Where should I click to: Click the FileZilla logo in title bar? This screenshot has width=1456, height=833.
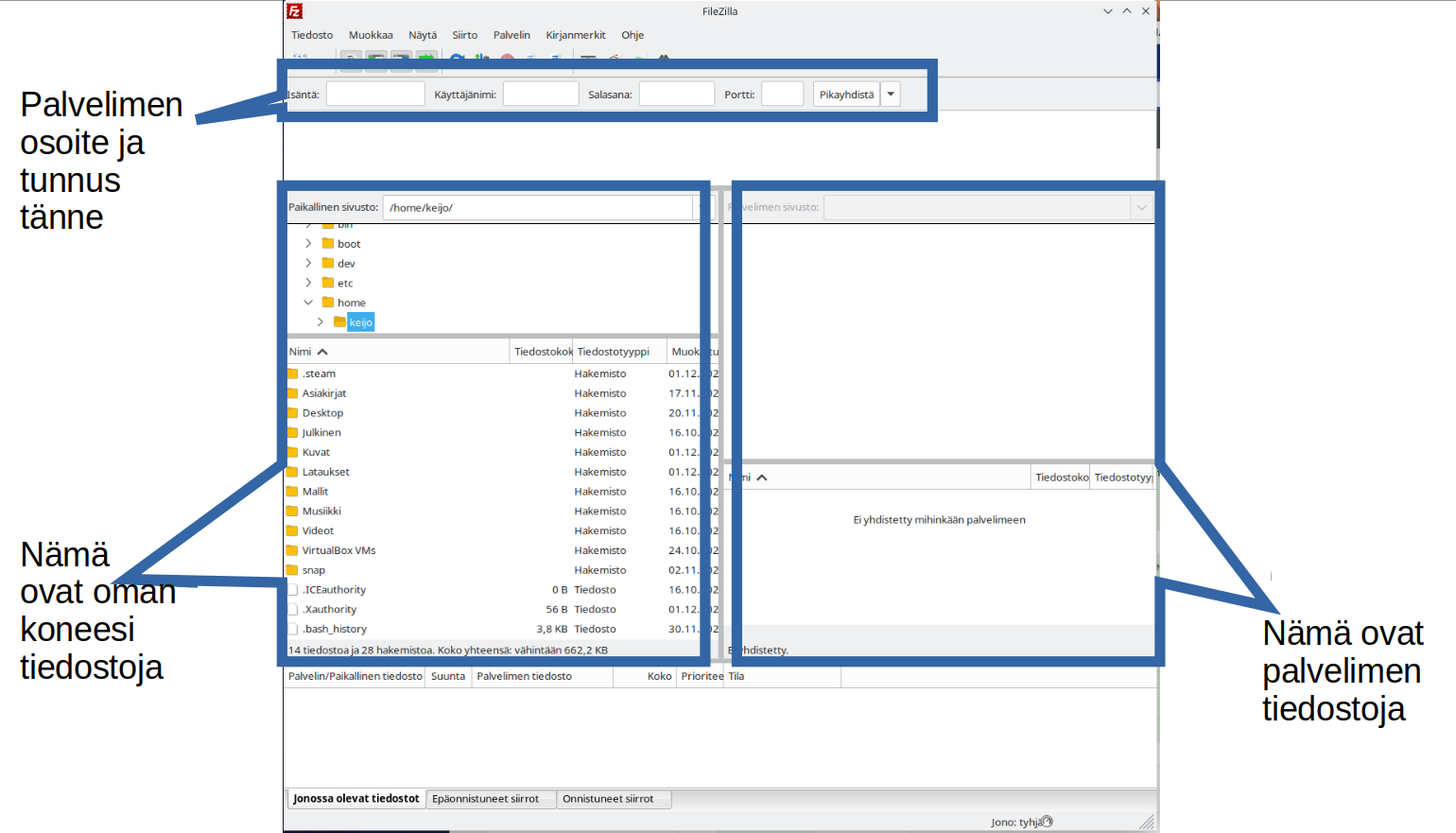[x=295, y=11]
